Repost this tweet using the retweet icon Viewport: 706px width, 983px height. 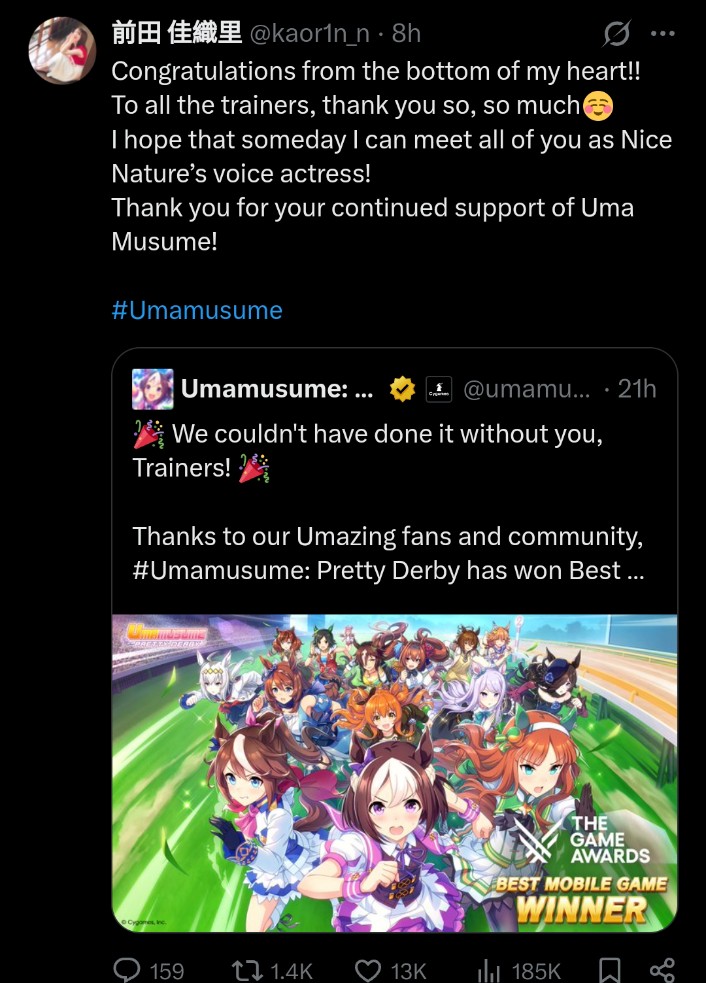(x=246, y=970)
